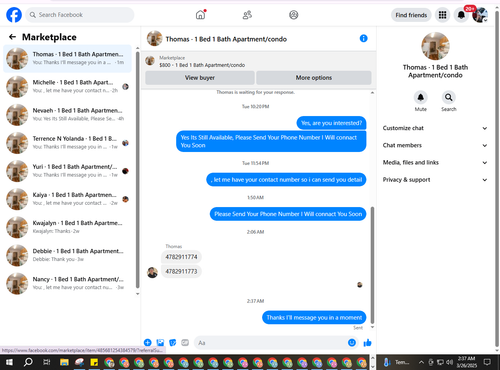The width and height of the screenshot is (500, 370).
Task: Open the Groups icon in top navigation
Action: tap(293, 15)
